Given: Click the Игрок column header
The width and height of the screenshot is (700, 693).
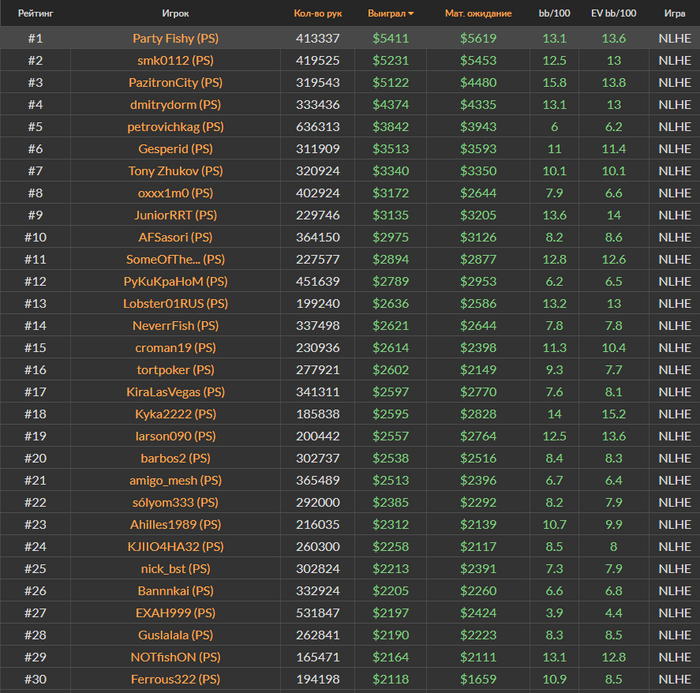Looking at the screenshot, I should [175, 14].
